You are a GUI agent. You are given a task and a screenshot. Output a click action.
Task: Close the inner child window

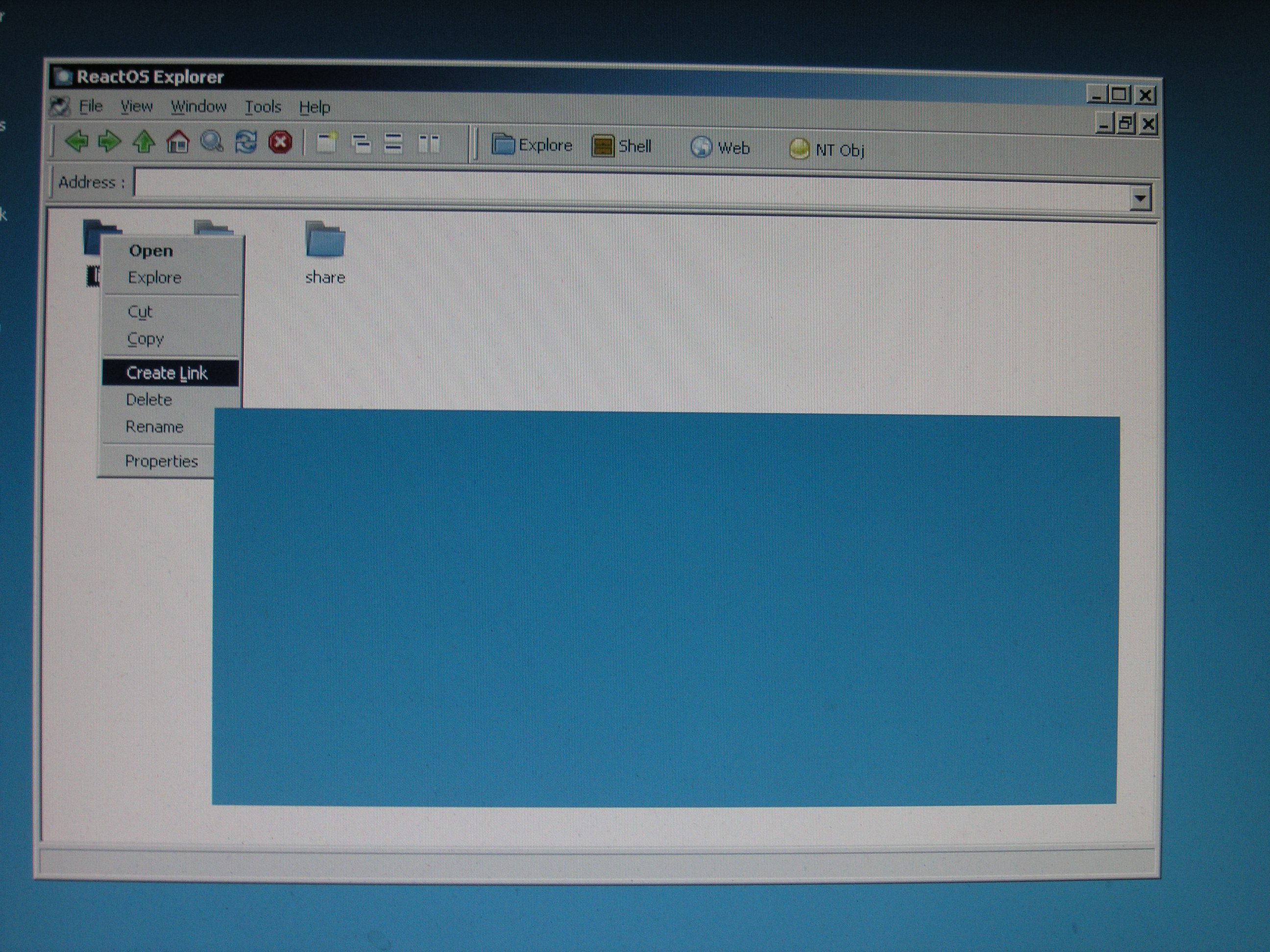[x=1148, y=124]
